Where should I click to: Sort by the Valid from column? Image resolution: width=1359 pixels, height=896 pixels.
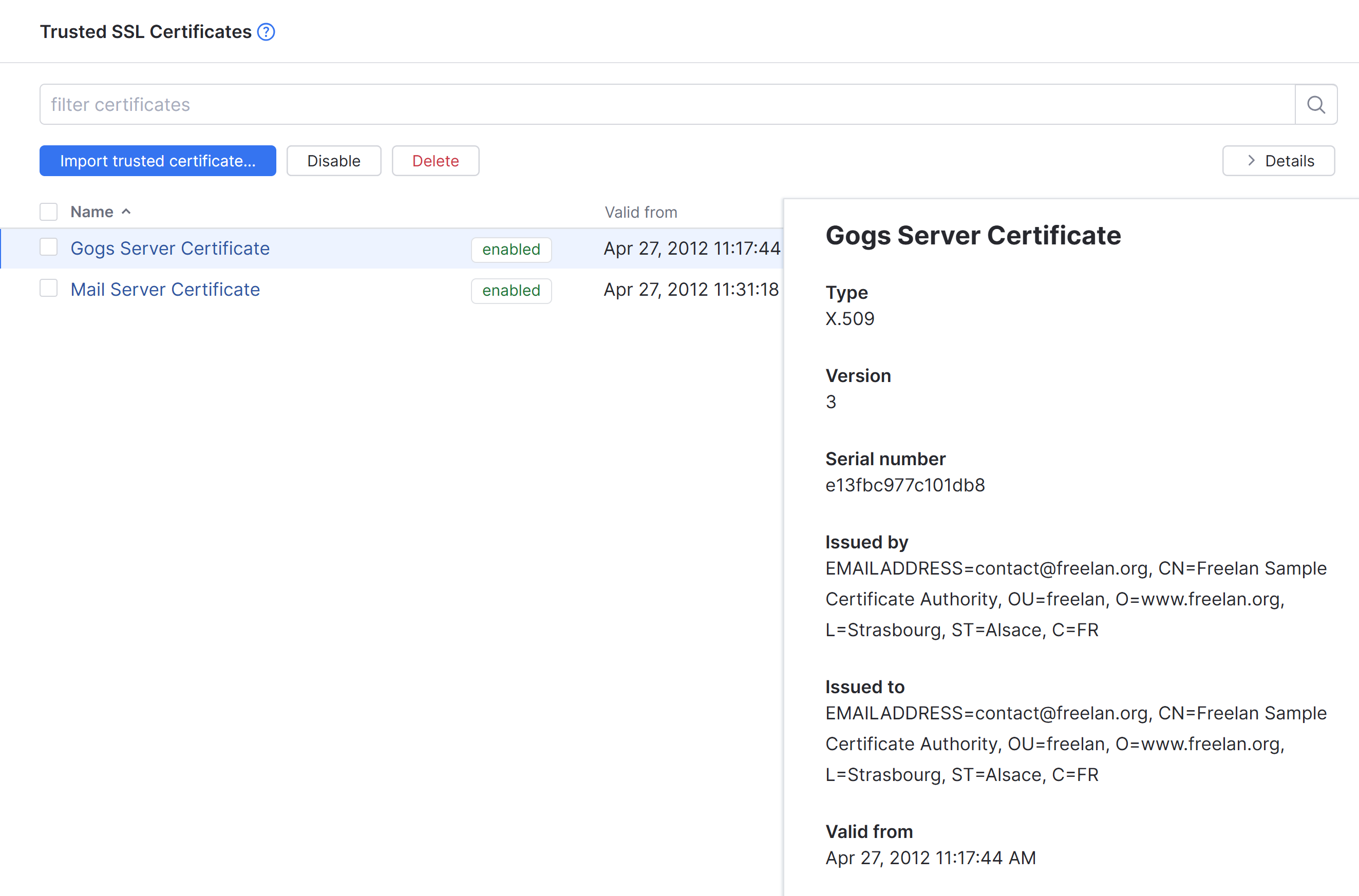point(640,212)
